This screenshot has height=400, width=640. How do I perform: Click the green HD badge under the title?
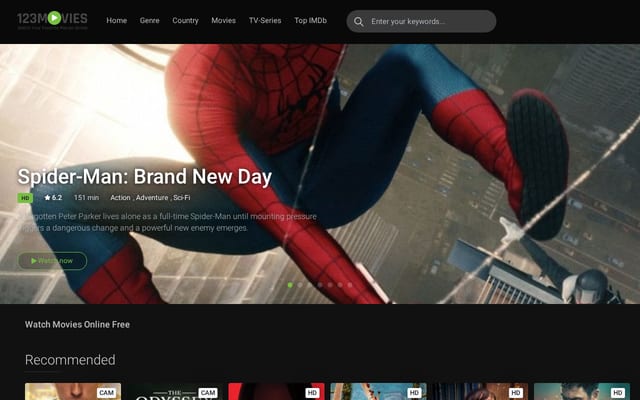pos(25,198)
